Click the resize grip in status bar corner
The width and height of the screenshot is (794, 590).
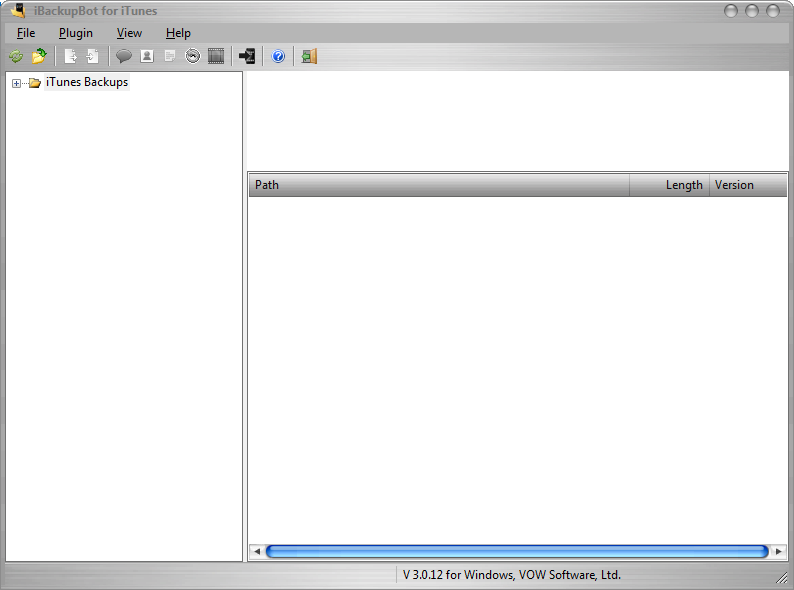tap(782, 578)
